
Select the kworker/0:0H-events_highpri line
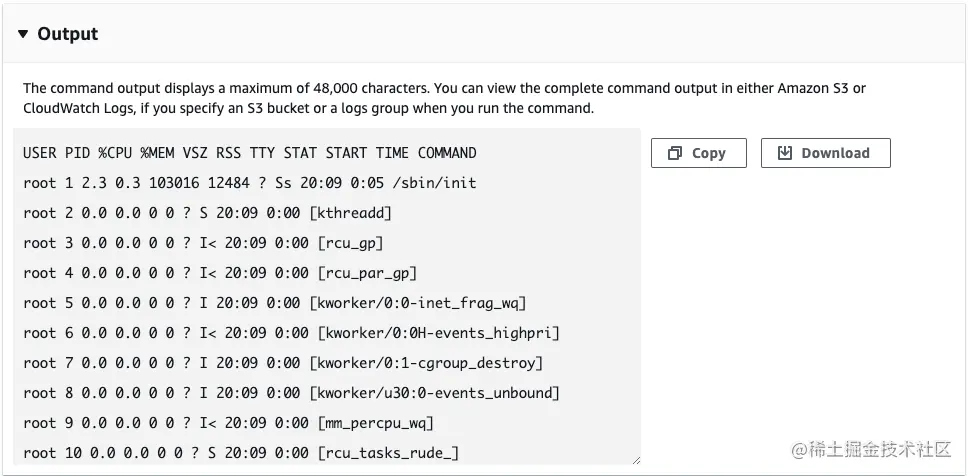coord(291,333)
